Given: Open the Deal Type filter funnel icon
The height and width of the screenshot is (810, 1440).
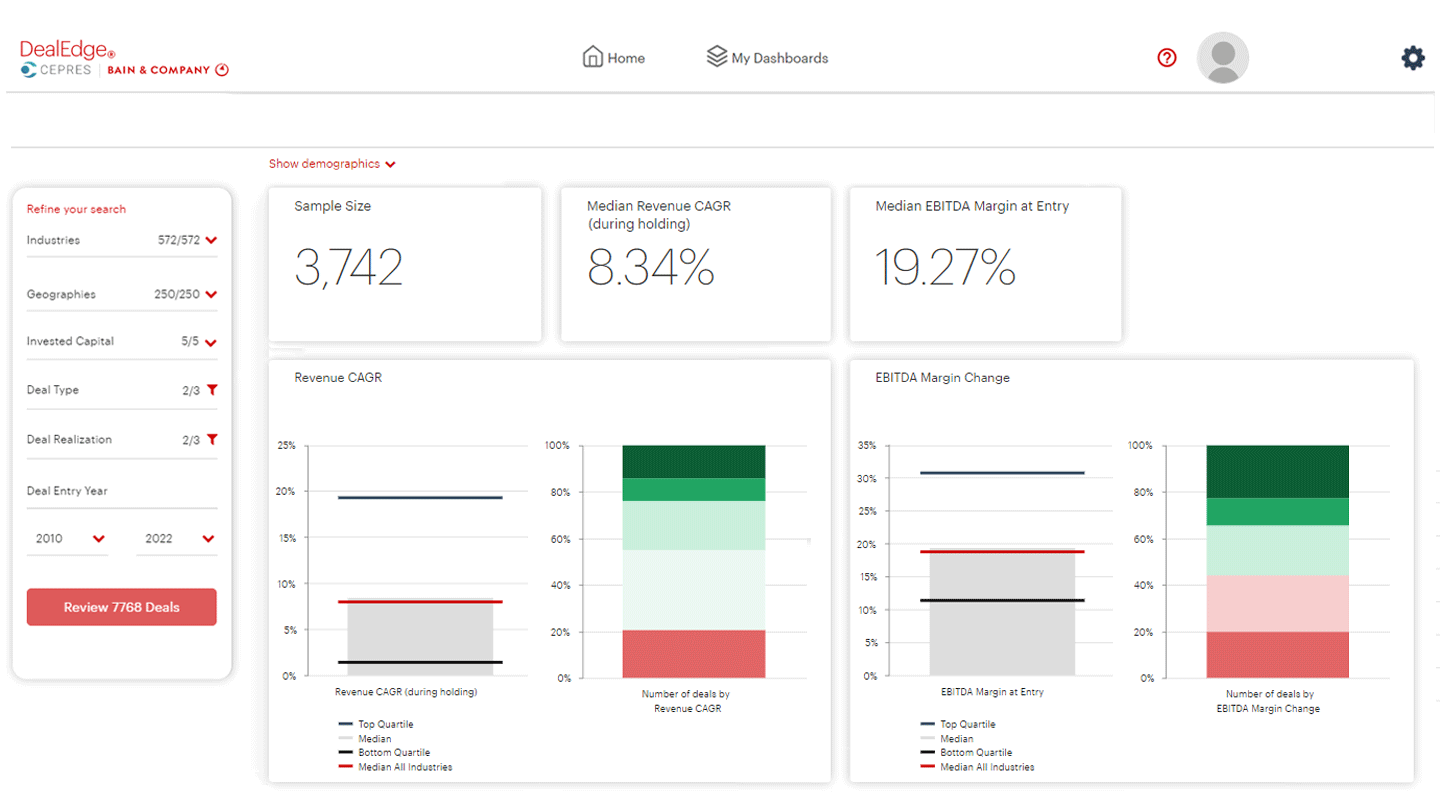Looking at the screenshot, I should (x=211, y=389).
